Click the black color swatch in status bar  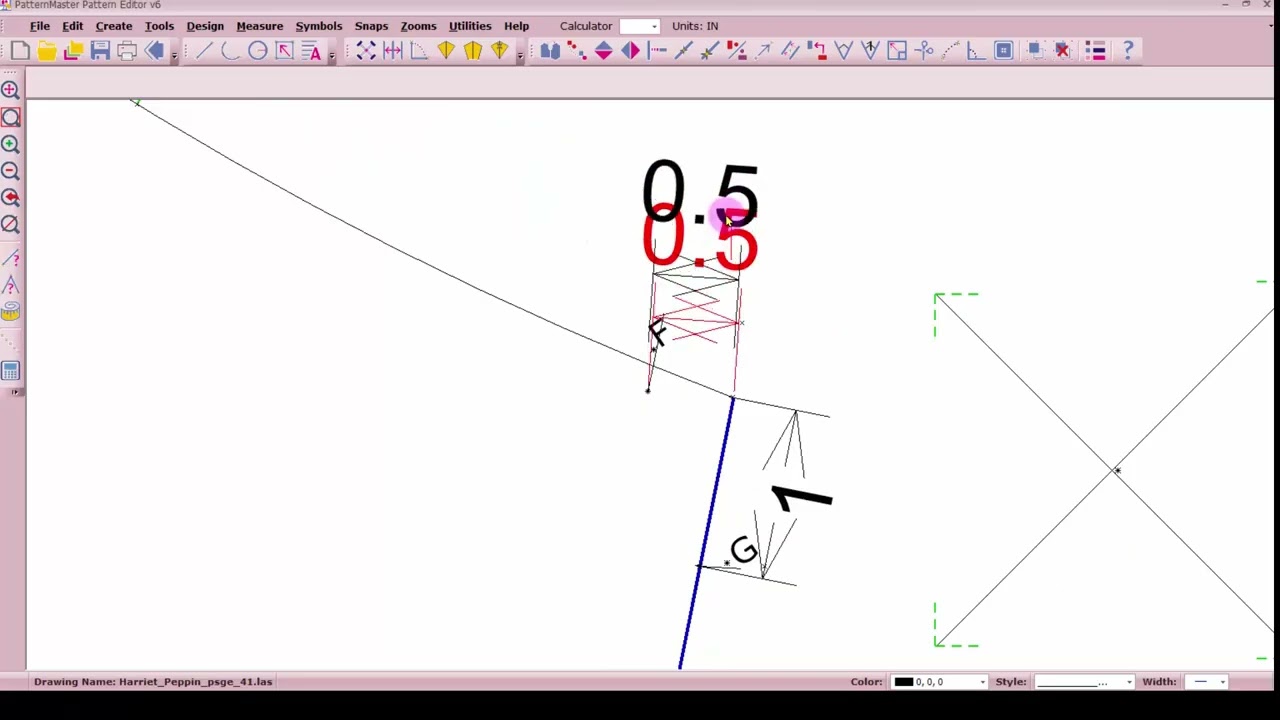903,682
